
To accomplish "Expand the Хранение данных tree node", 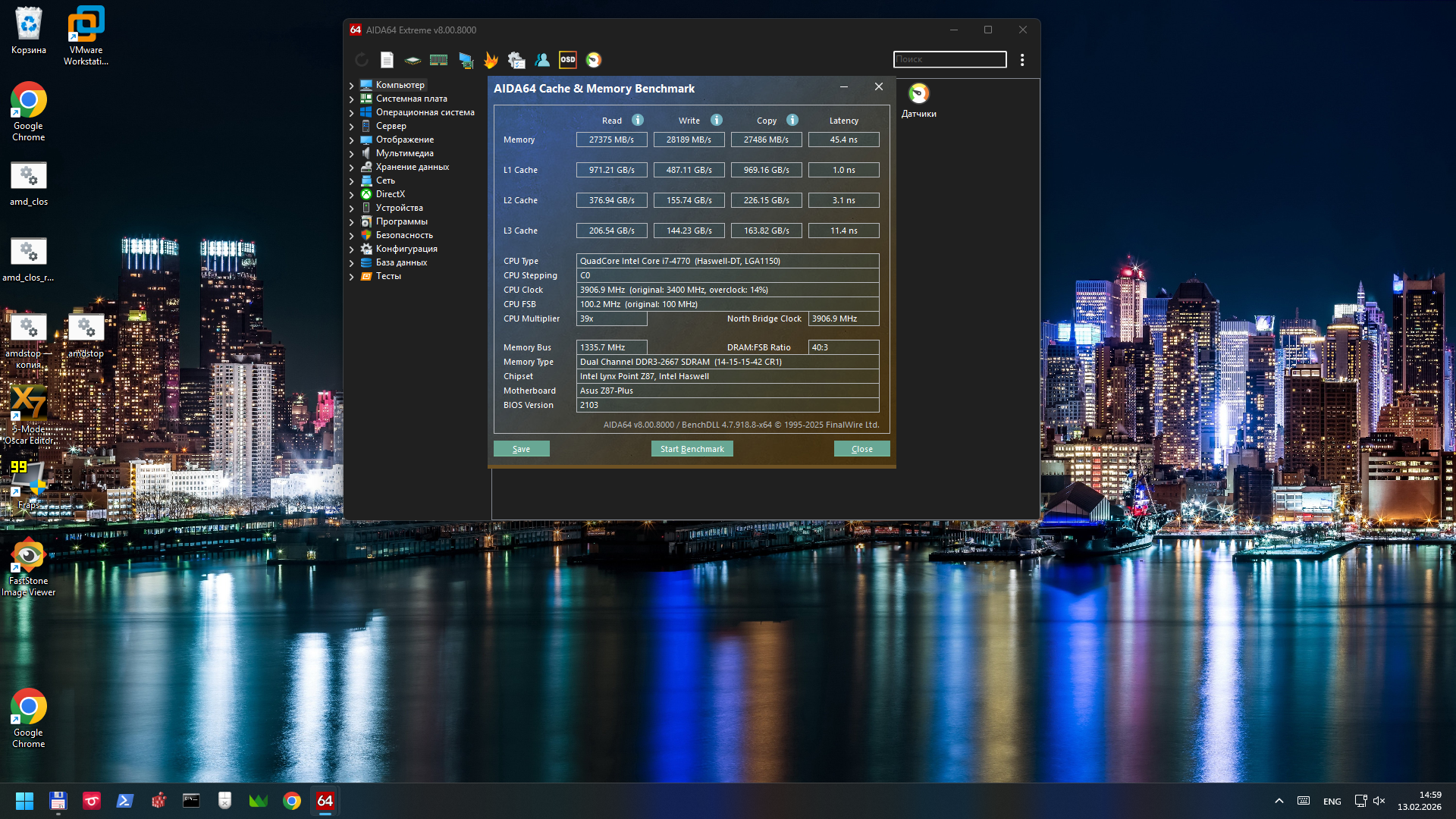I will click(x=352, y=168).
